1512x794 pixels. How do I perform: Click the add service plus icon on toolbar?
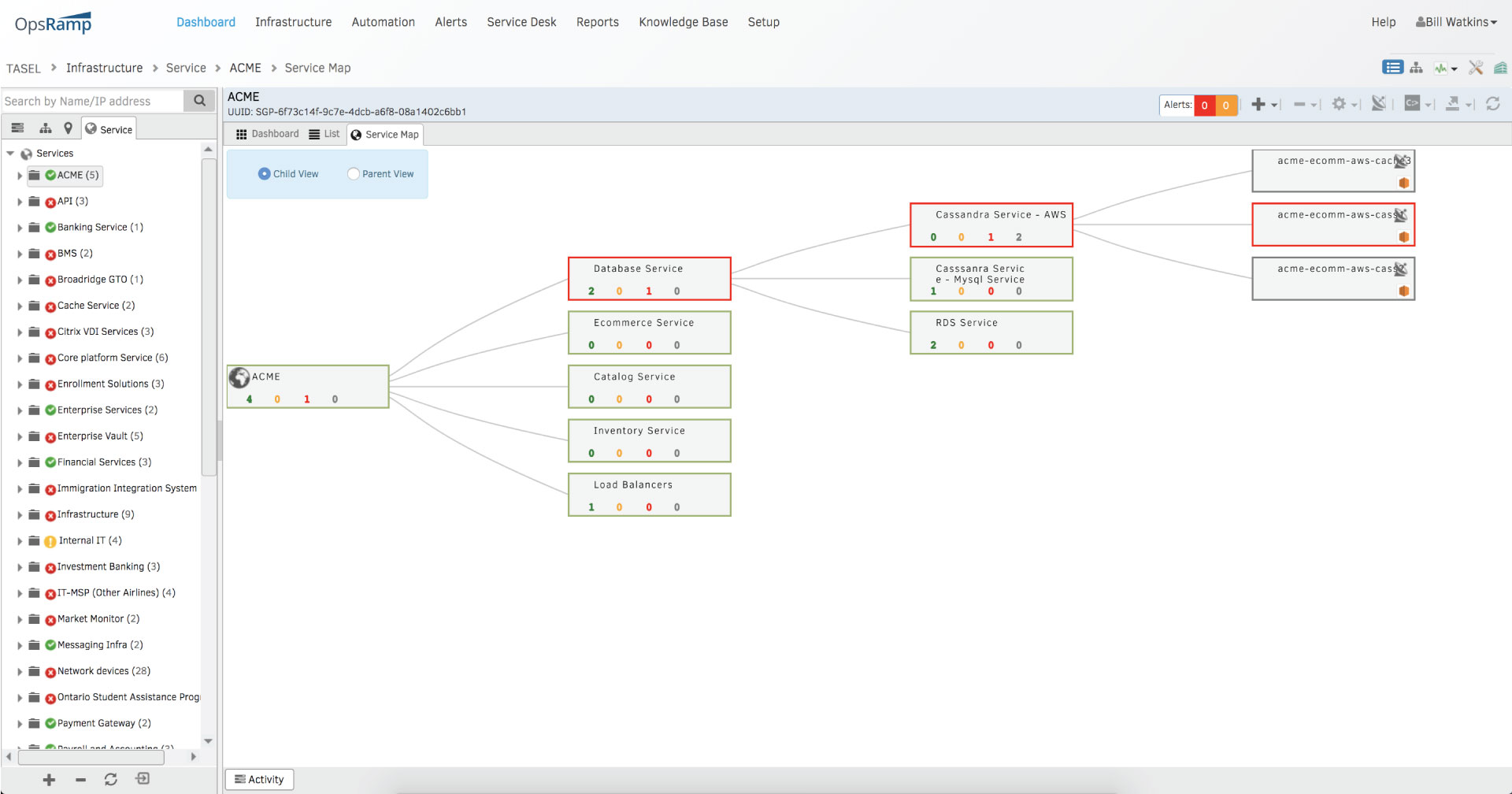(x=1258, y=104)
